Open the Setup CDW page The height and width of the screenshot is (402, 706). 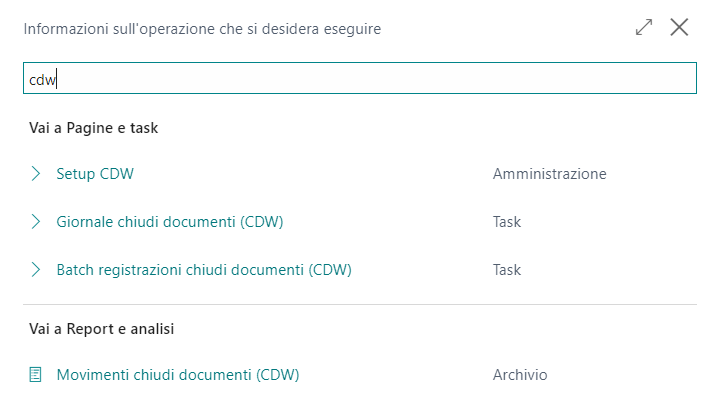click(95, 174)
